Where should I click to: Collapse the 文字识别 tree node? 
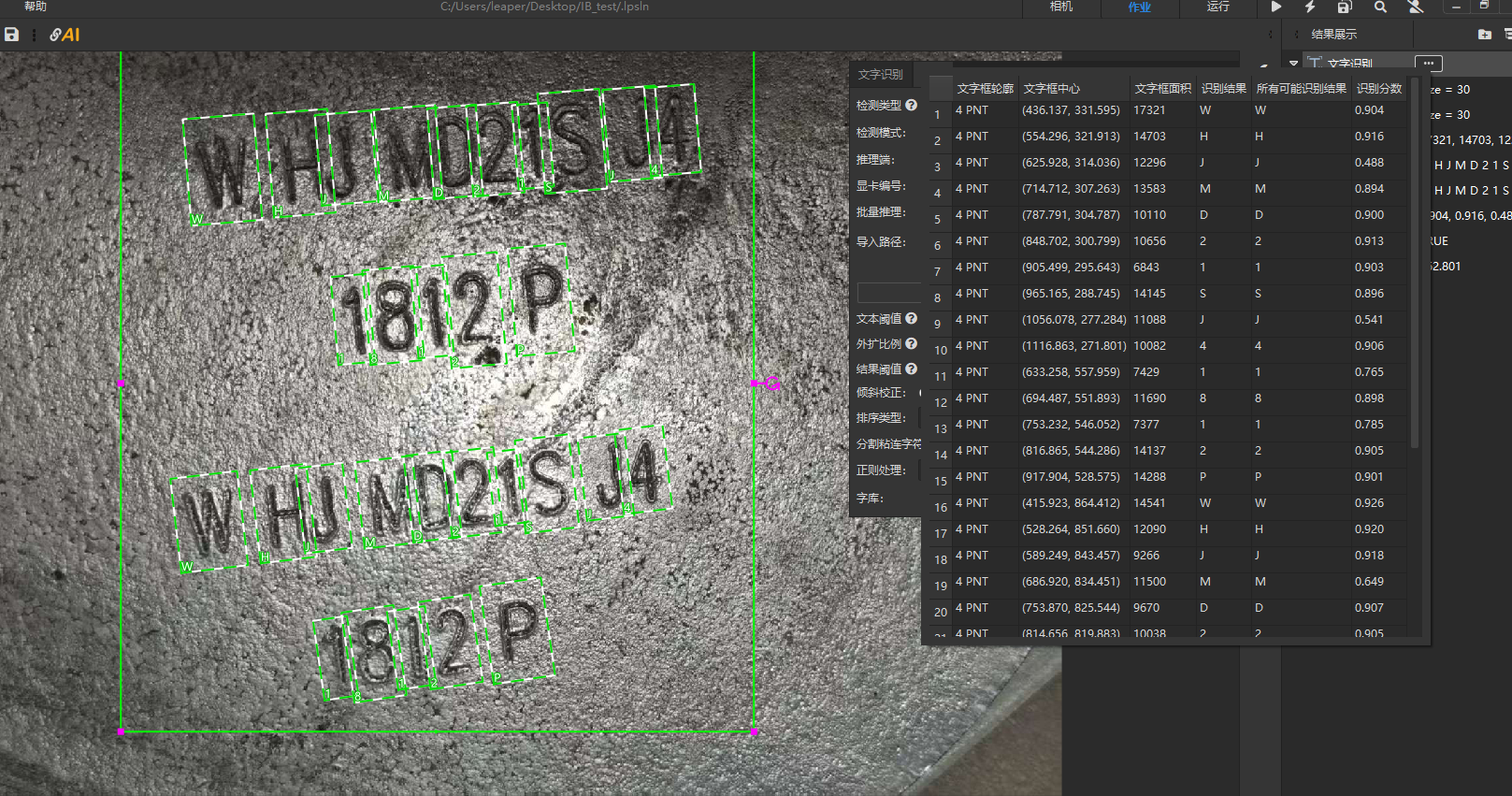1293,64
